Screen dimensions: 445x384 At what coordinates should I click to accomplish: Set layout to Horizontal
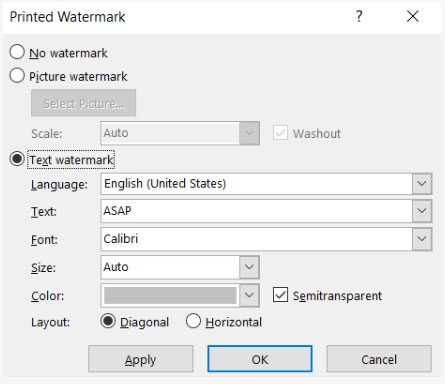point(193,321)
